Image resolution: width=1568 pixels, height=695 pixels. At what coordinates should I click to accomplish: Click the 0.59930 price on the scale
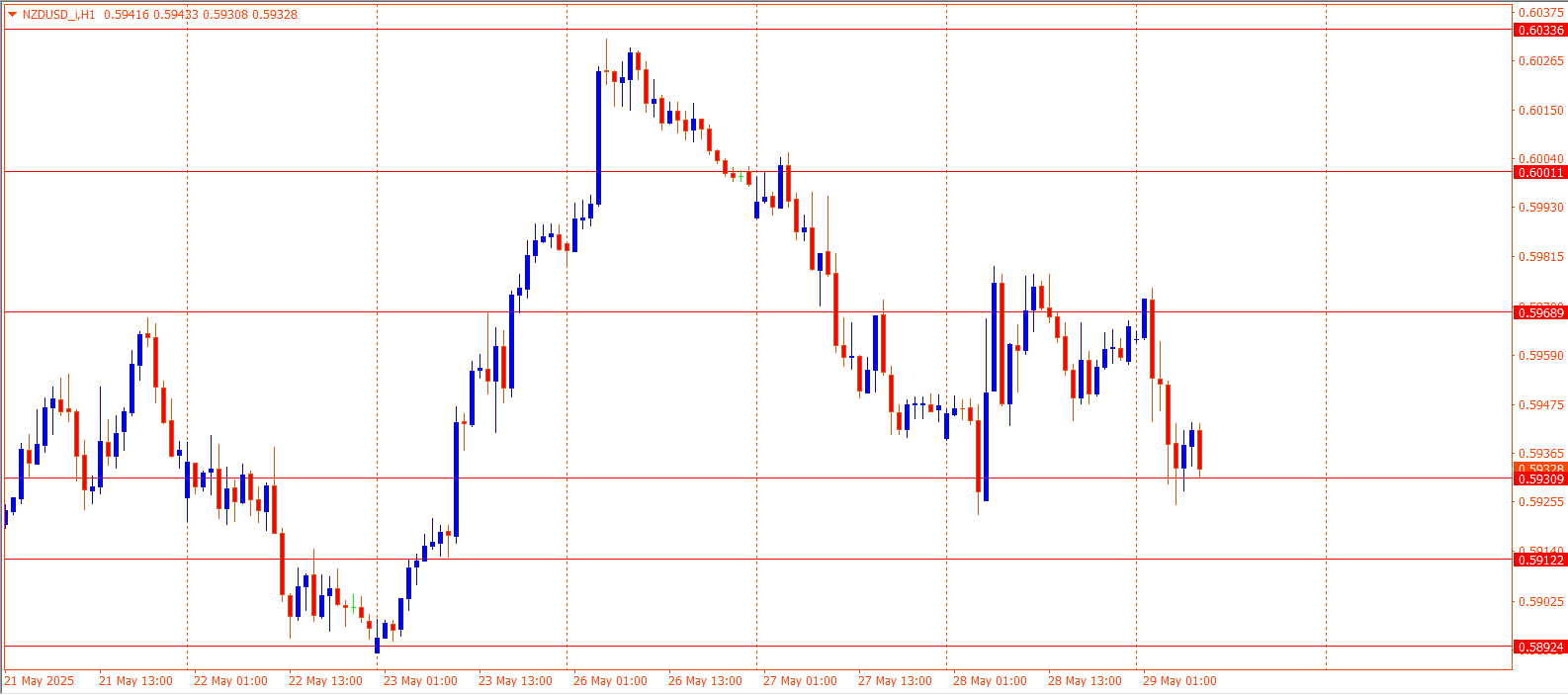coord(1541,207)
